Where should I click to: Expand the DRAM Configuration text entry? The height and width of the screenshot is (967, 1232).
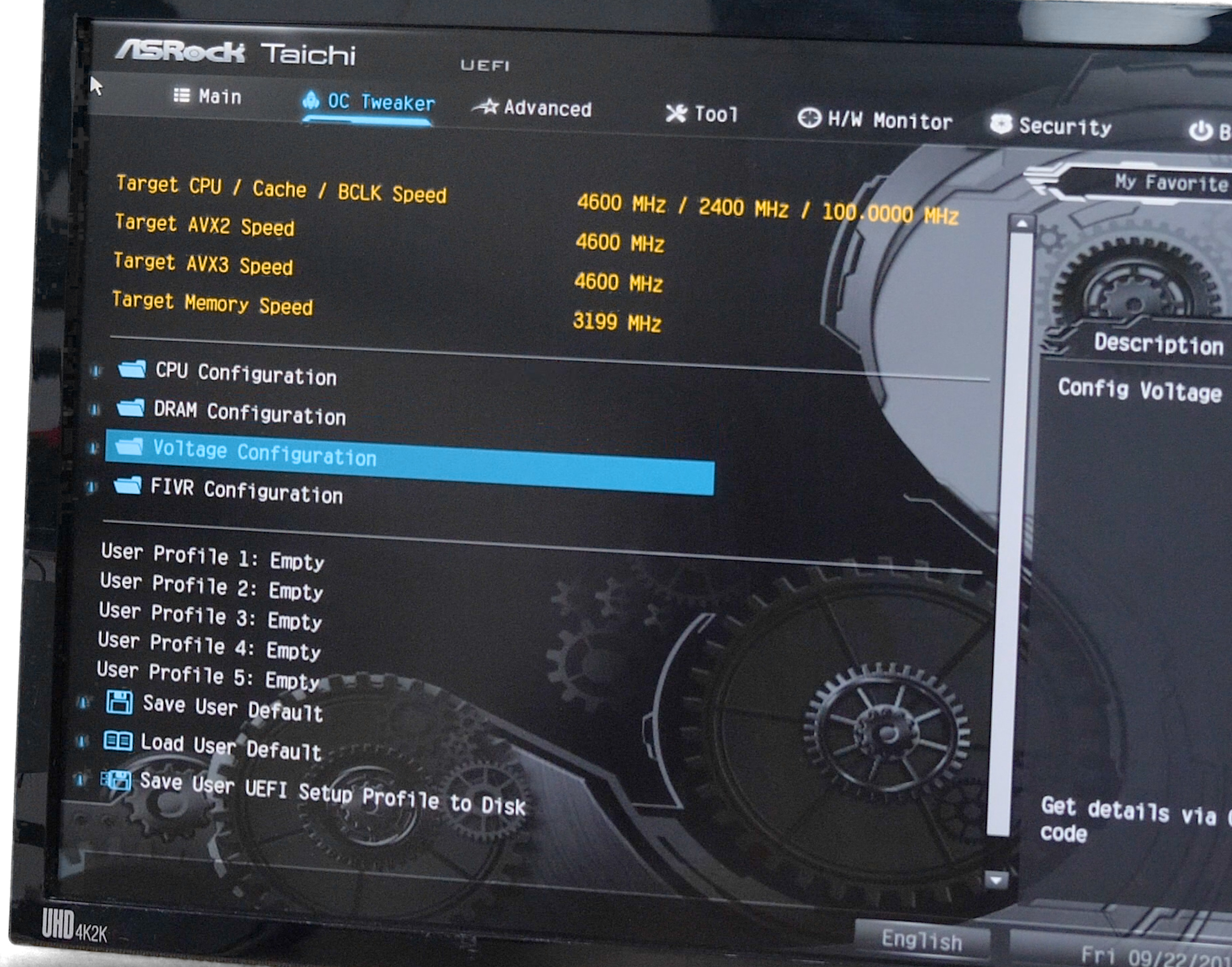[249, 413]
